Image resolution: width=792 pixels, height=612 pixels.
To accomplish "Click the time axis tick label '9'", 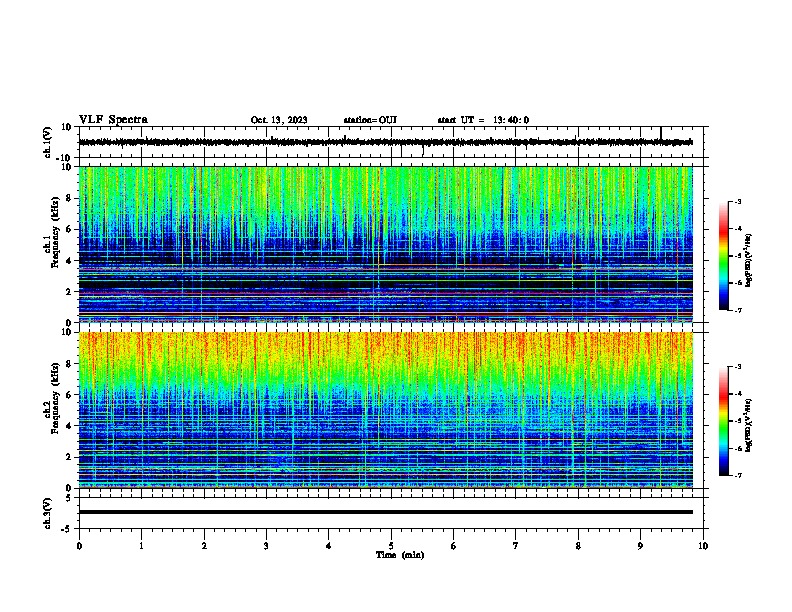I will [640, 546].
